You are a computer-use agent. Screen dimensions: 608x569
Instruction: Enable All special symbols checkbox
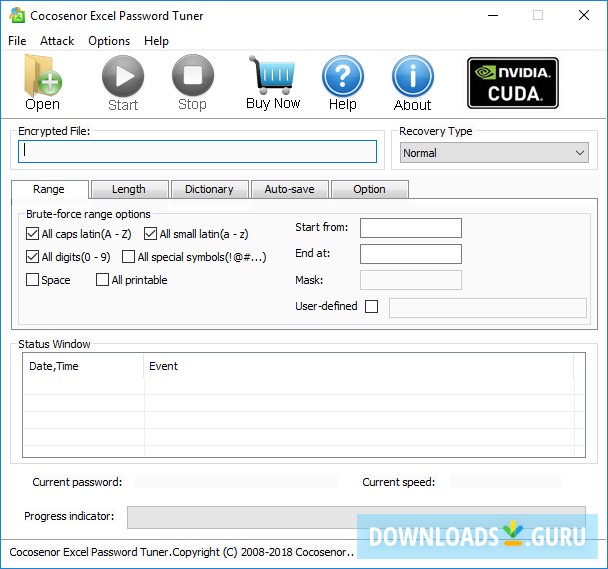tap(128, 257)
